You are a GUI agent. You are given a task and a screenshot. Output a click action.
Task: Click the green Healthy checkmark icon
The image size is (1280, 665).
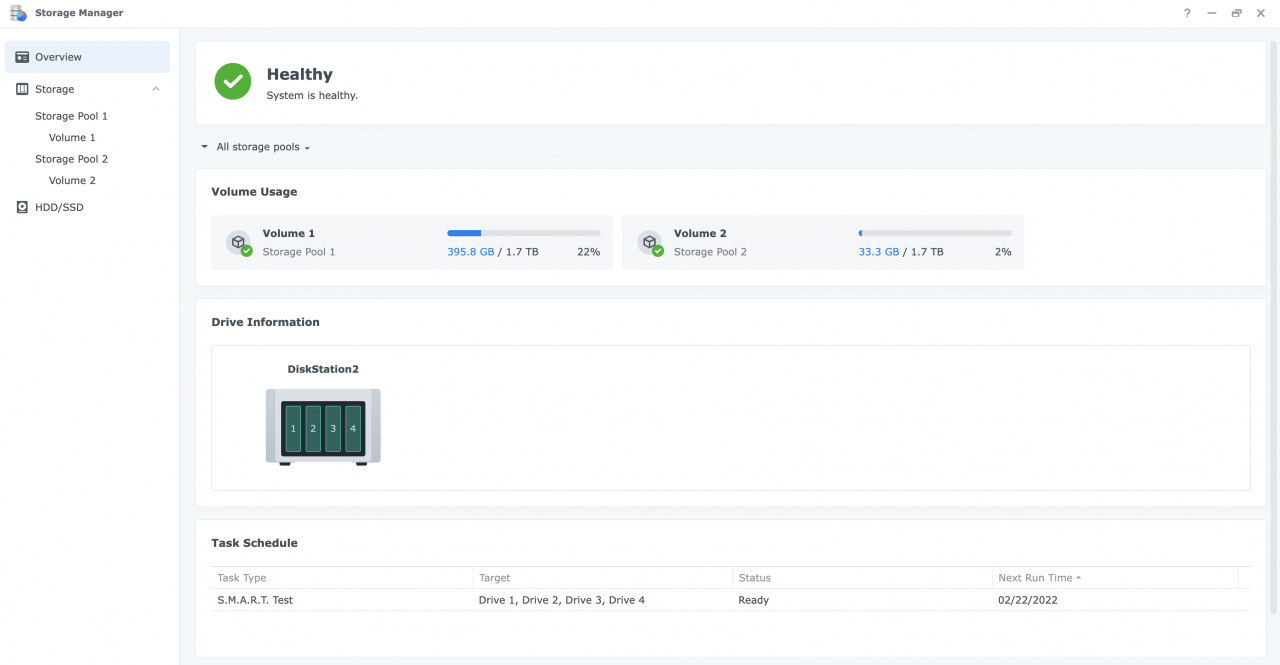(232, 81)
